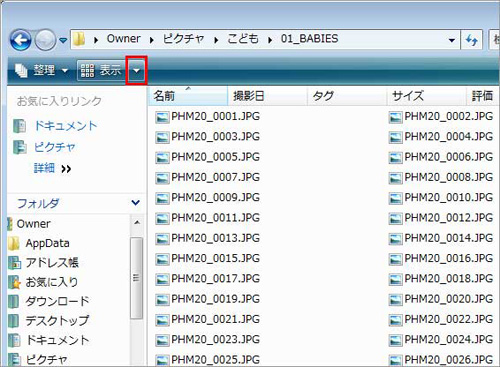Click image icon of PHM20_0017.JPG
The image size is (500, 367).
pos(162,279)
